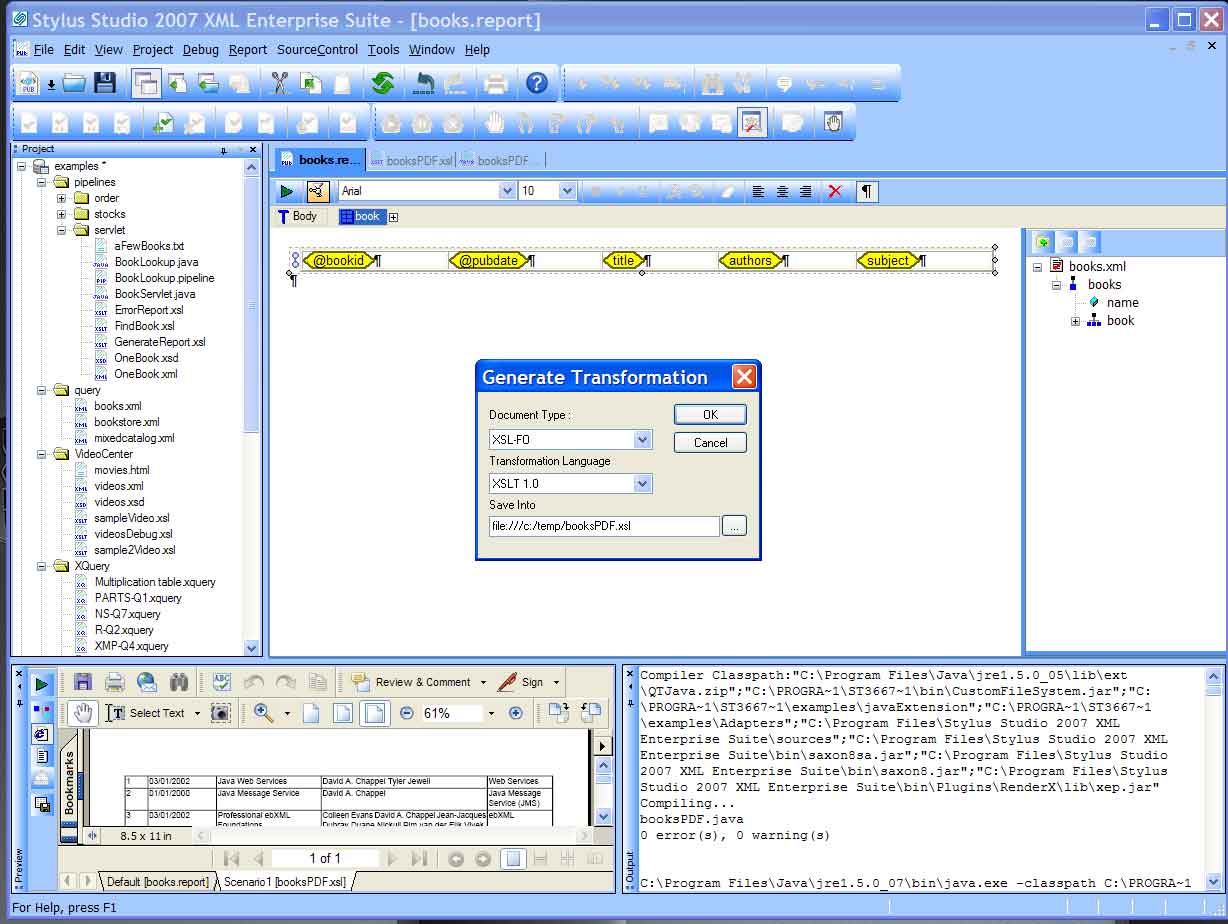This screenshot has height=924, width=1228.
Task: Increase zoom with plus button
Action: [516, 713]
